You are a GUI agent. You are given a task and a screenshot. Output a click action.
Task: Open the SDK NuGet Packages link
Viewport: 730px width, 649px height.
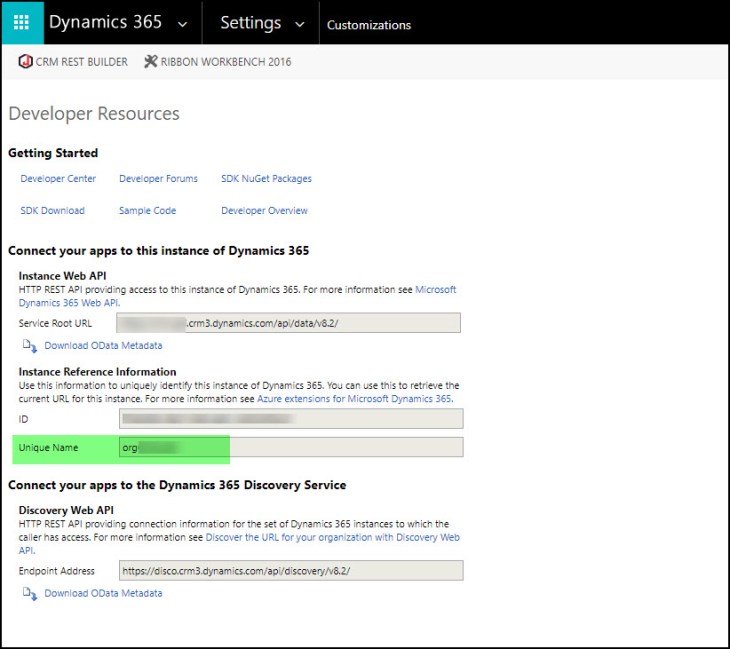(266, 179)
